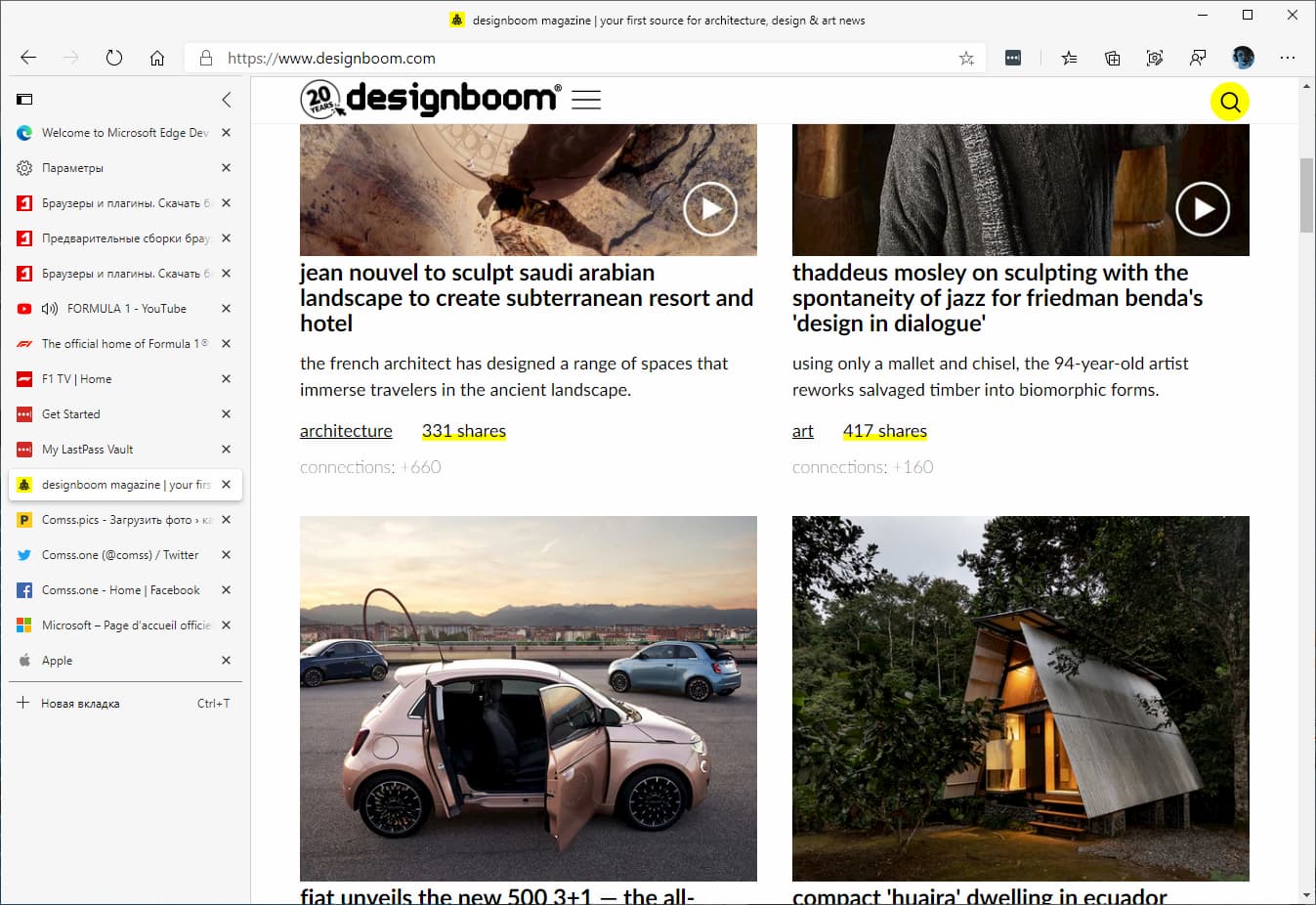The height and width of the screenshot is (905, 1316).
Task: Open Collections in the Edge toolbar
Action: pyautogui.click(x=1111, y=58)
